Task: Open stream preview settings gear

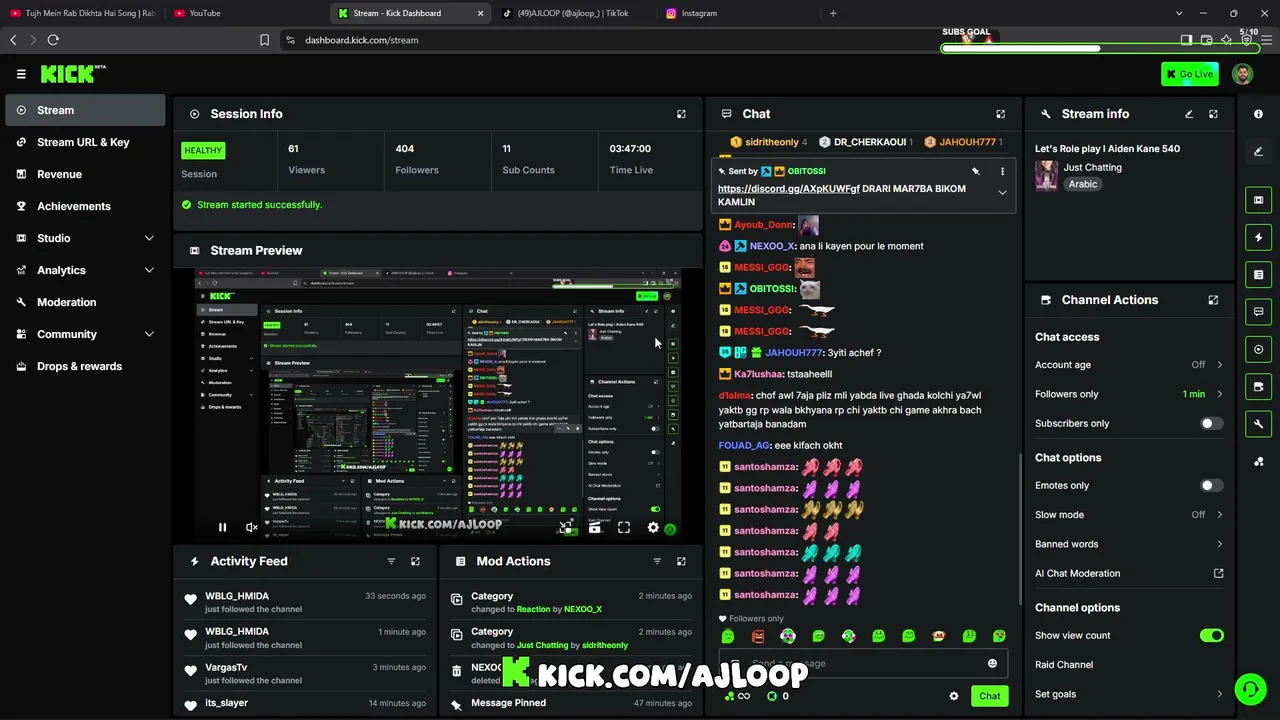Action: click(x=653, y=527)
